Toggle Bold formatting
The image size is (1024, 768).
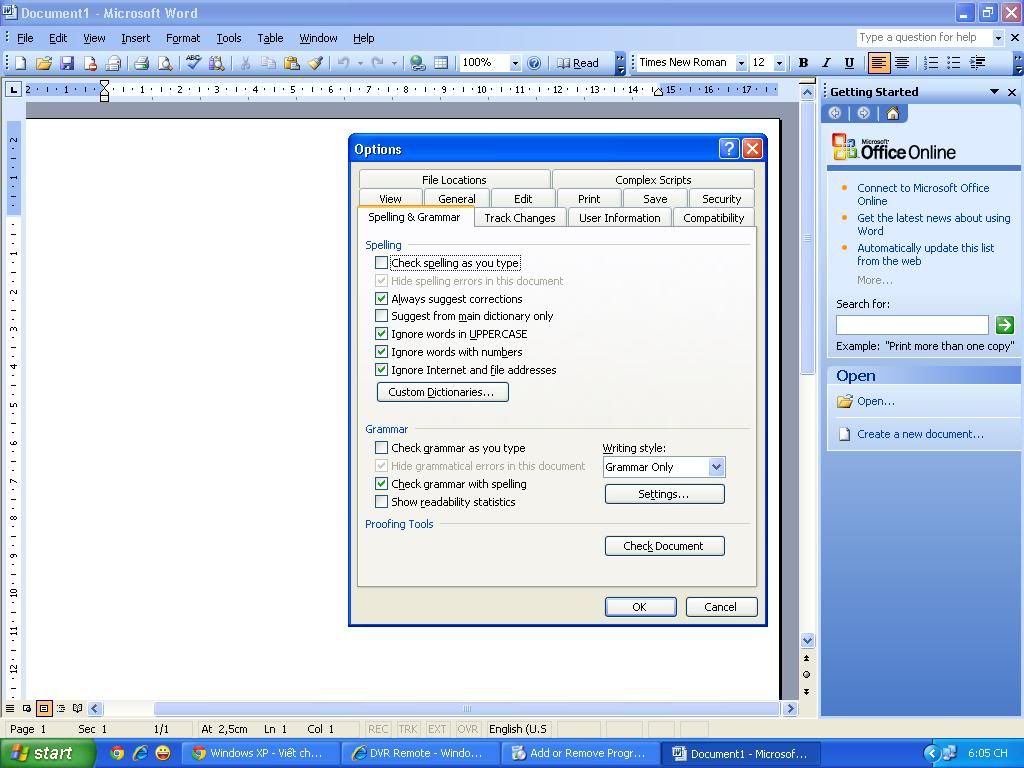803,63
